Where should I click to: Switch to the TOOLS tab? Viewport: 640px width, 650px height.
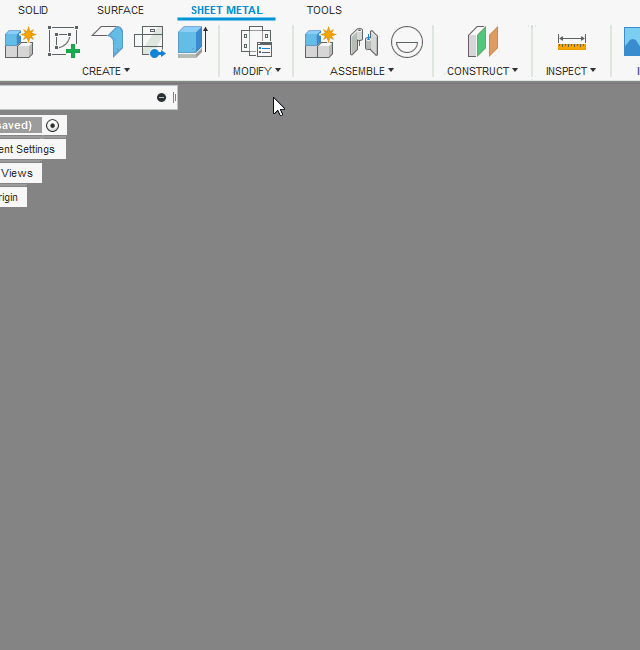click(324, 10)
